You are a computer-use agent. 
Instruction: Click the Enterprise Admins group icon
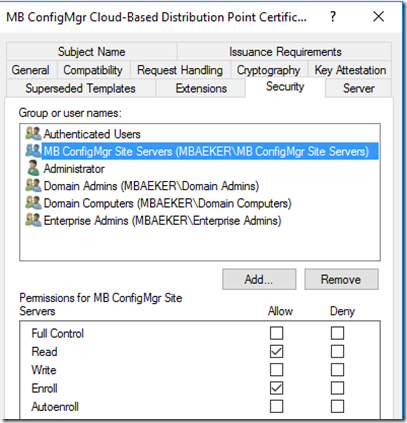tap(33, 220)
